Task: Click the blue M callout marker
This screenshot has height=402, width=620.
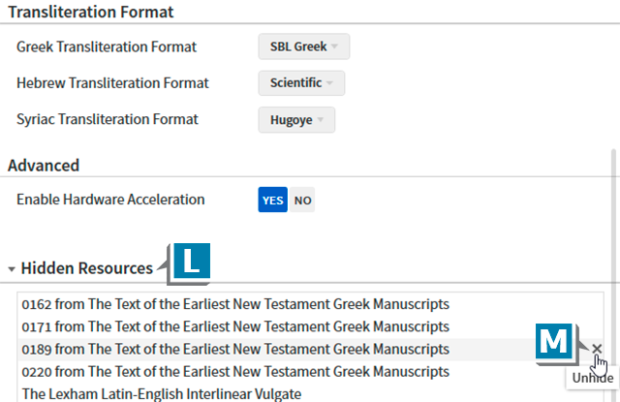Action: [x=554, y=343]
